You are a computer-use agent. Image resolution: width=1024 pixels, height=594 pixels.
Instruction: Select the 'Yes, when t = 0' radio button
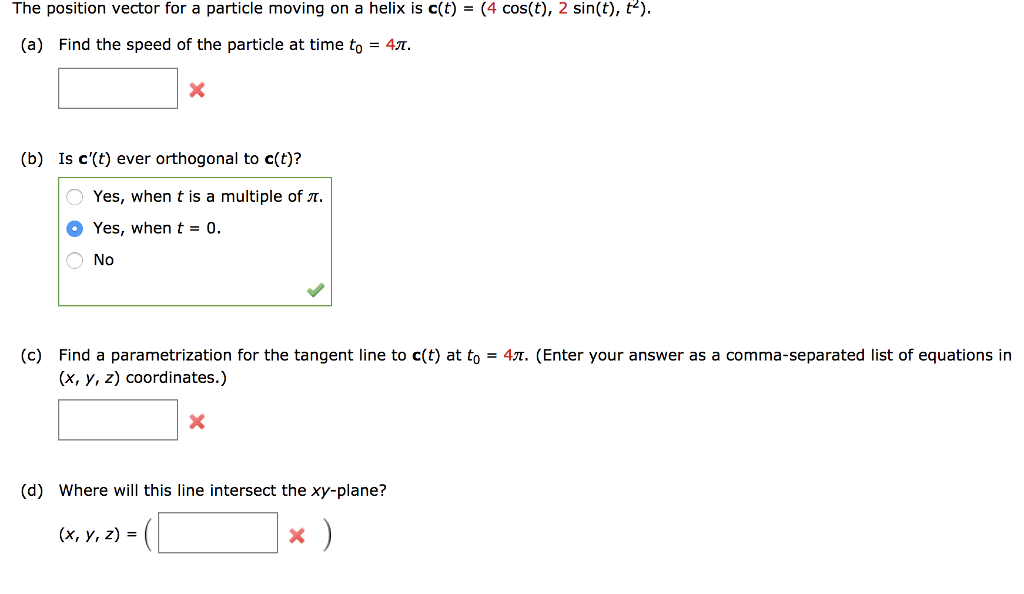[x=74, y=228]
